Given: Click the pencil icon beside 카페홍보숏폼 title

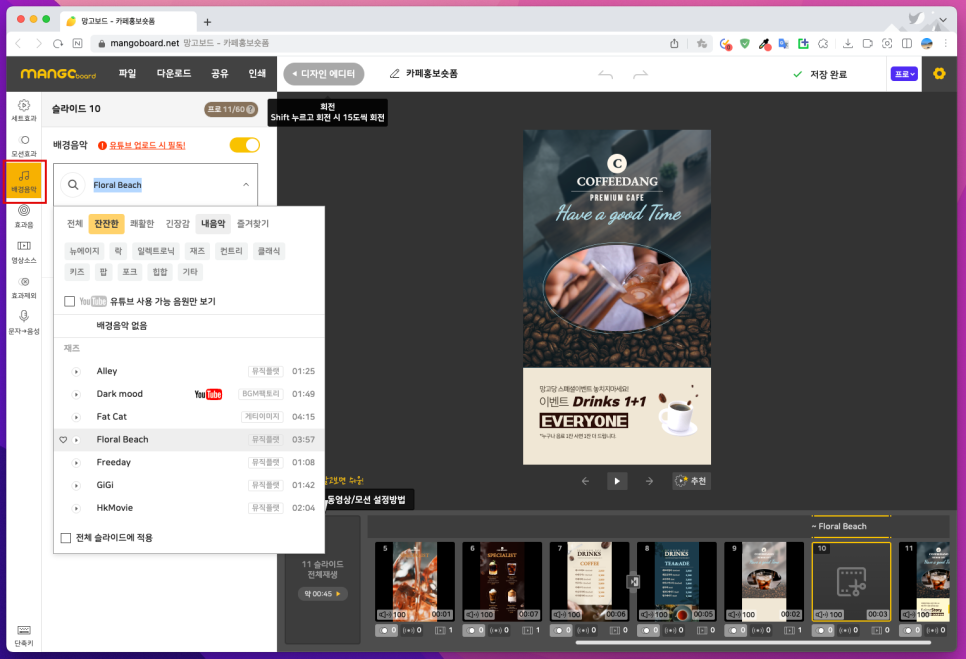Looking at the screenshot, I should 394,74.
